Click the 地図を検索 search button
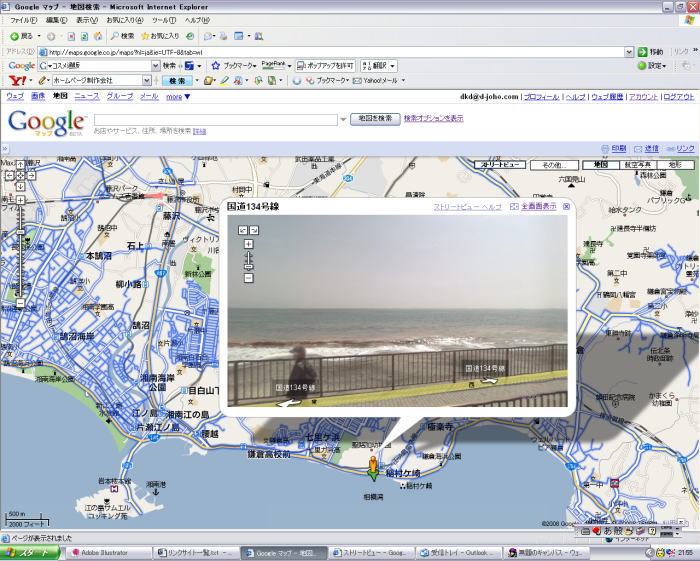This screenshot has height=561, width=700. tap(375, 119)
